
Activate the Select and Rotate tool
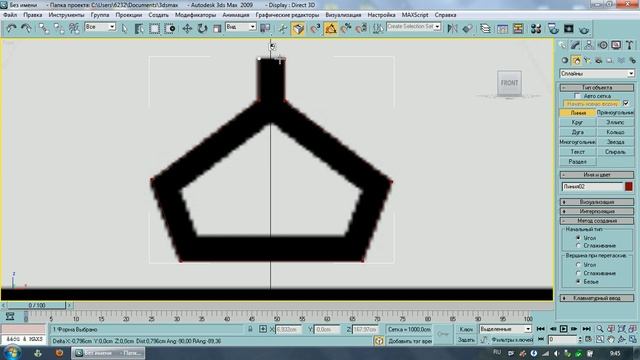point(202,28)
